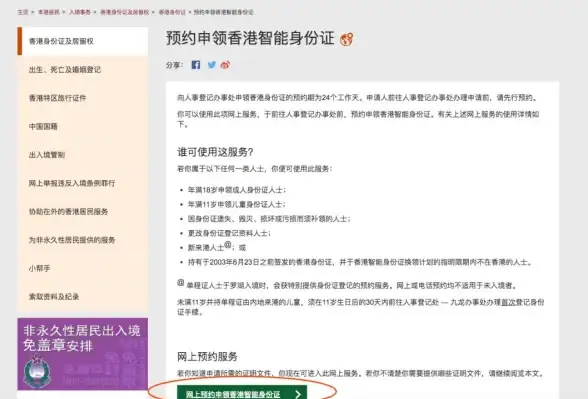
Task: Click bullet 年满18岁申领成人身份证人士
Action: tap(237, 190)
